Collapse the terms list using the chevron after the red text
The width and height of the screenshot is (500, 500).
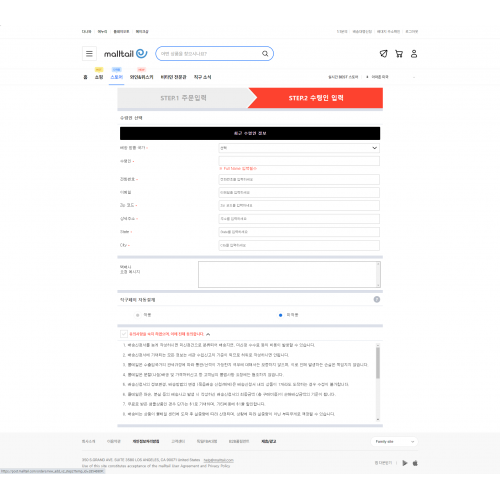[208, 334]
